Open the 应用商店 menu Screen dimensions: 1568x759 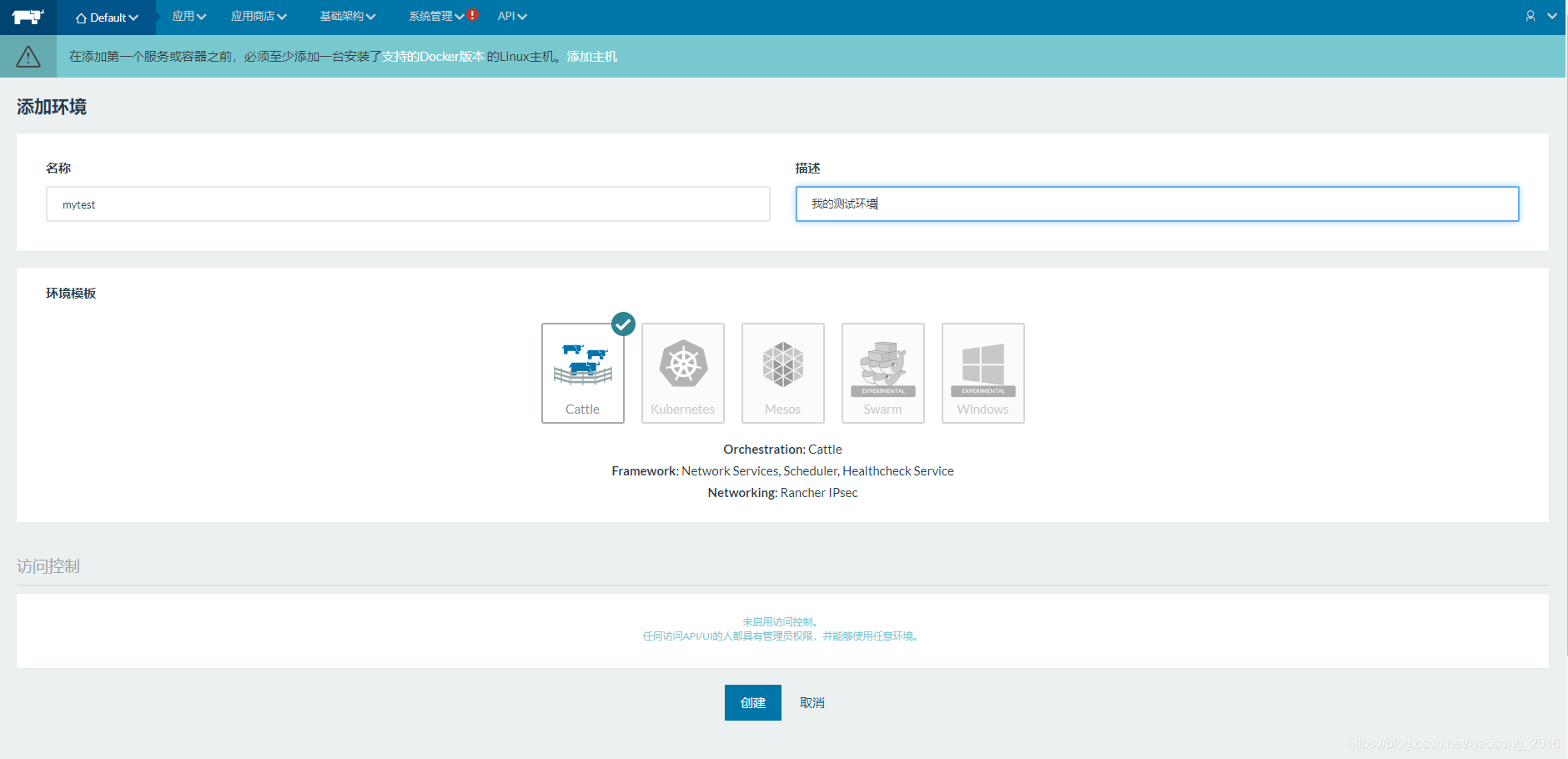coord(259,17)
